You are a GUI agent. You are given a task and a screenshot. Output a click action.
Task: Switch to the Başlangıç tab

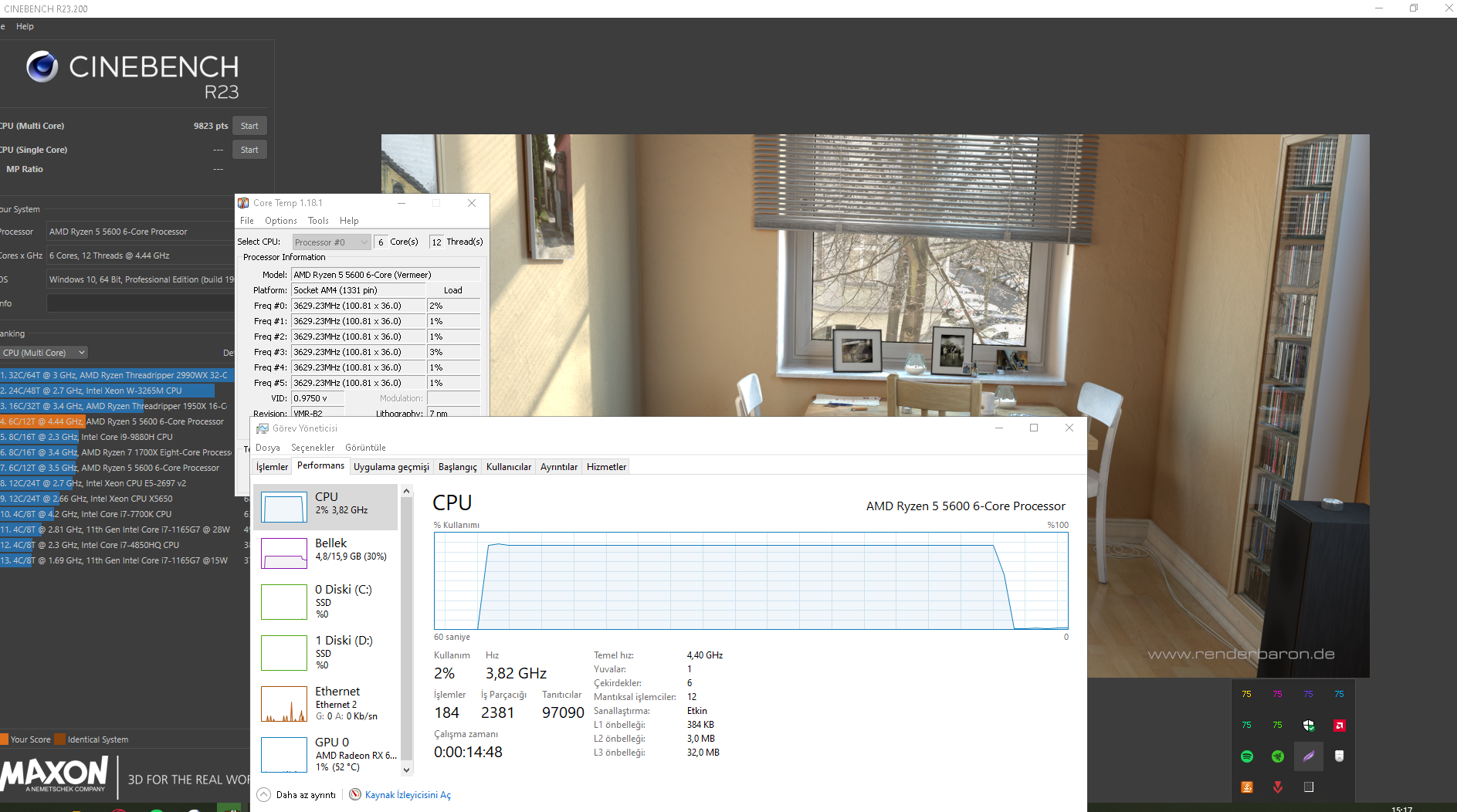[x=458, y=467]
